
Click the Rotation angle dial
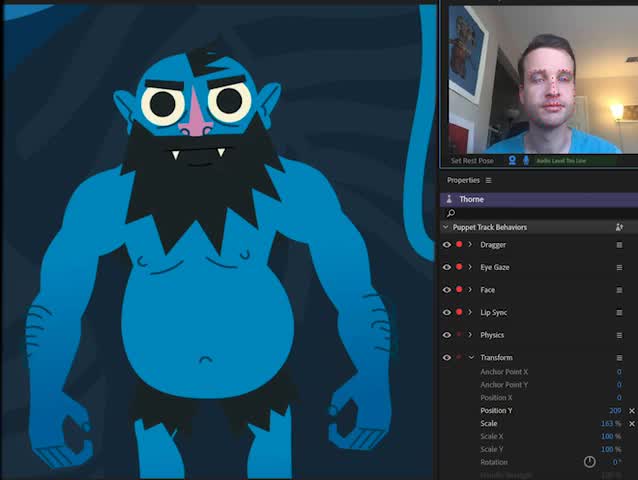[x=589, y=462]
